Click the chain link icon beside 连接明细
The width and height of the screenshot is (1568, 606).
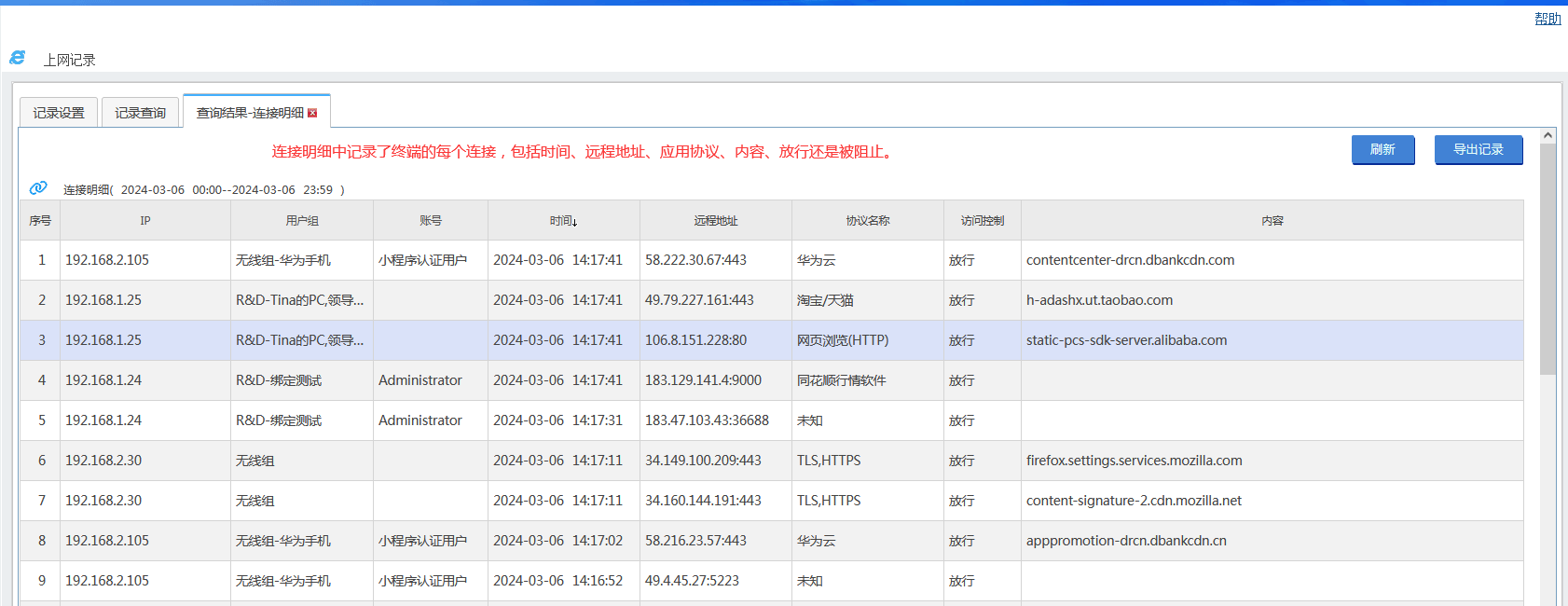point(38,188)
